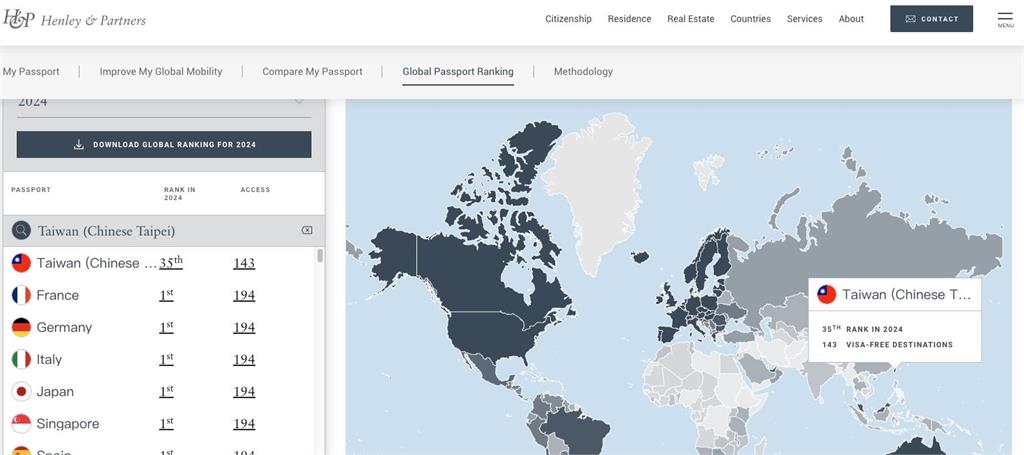Select the France row name
Image resolution: width=1024 pixels, height=455 pixels.
pyautogui.click(x=57, y=295)
